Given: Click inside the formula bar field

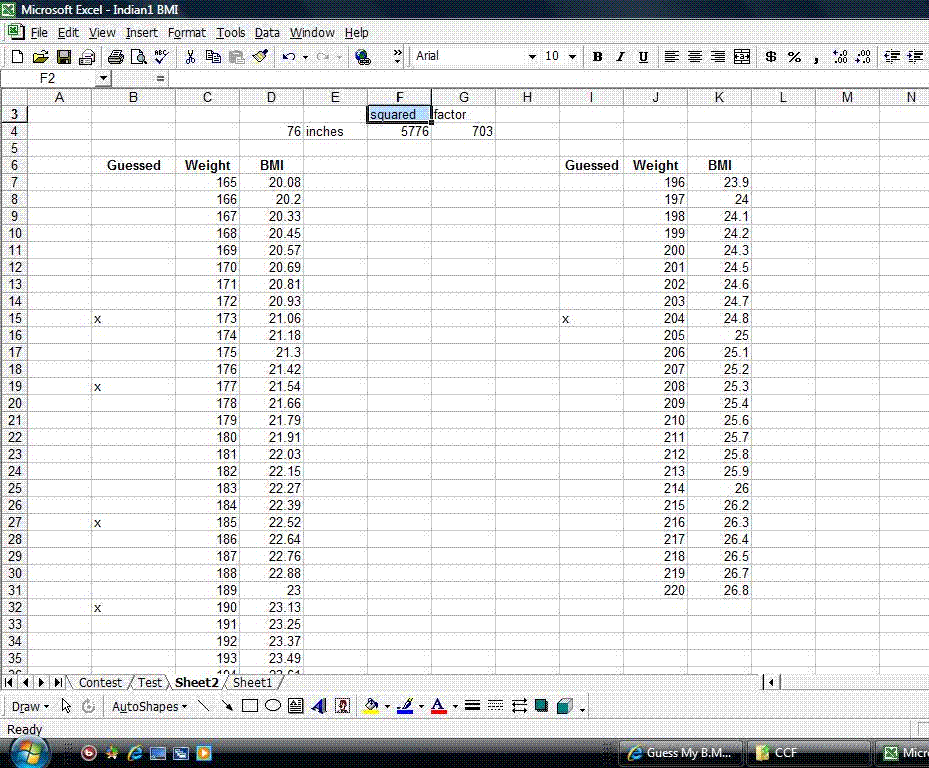Looking at the screenshot, I should click(548, 78).
